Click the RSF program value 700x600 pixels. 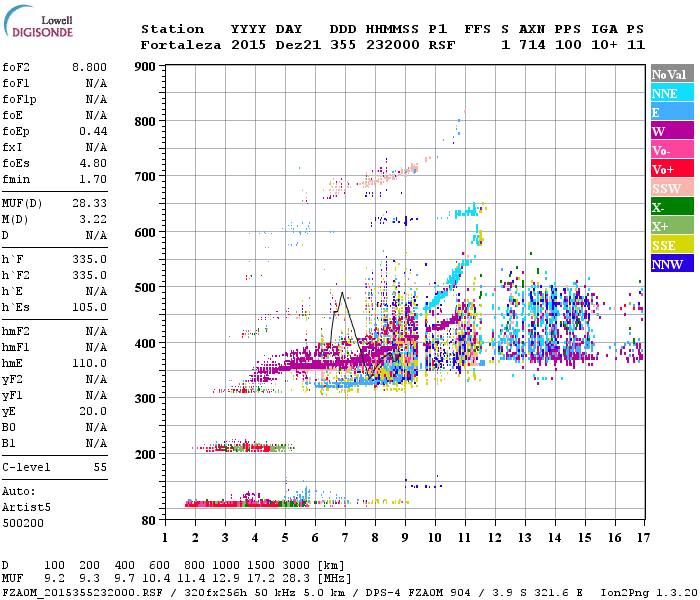(442, 45)
